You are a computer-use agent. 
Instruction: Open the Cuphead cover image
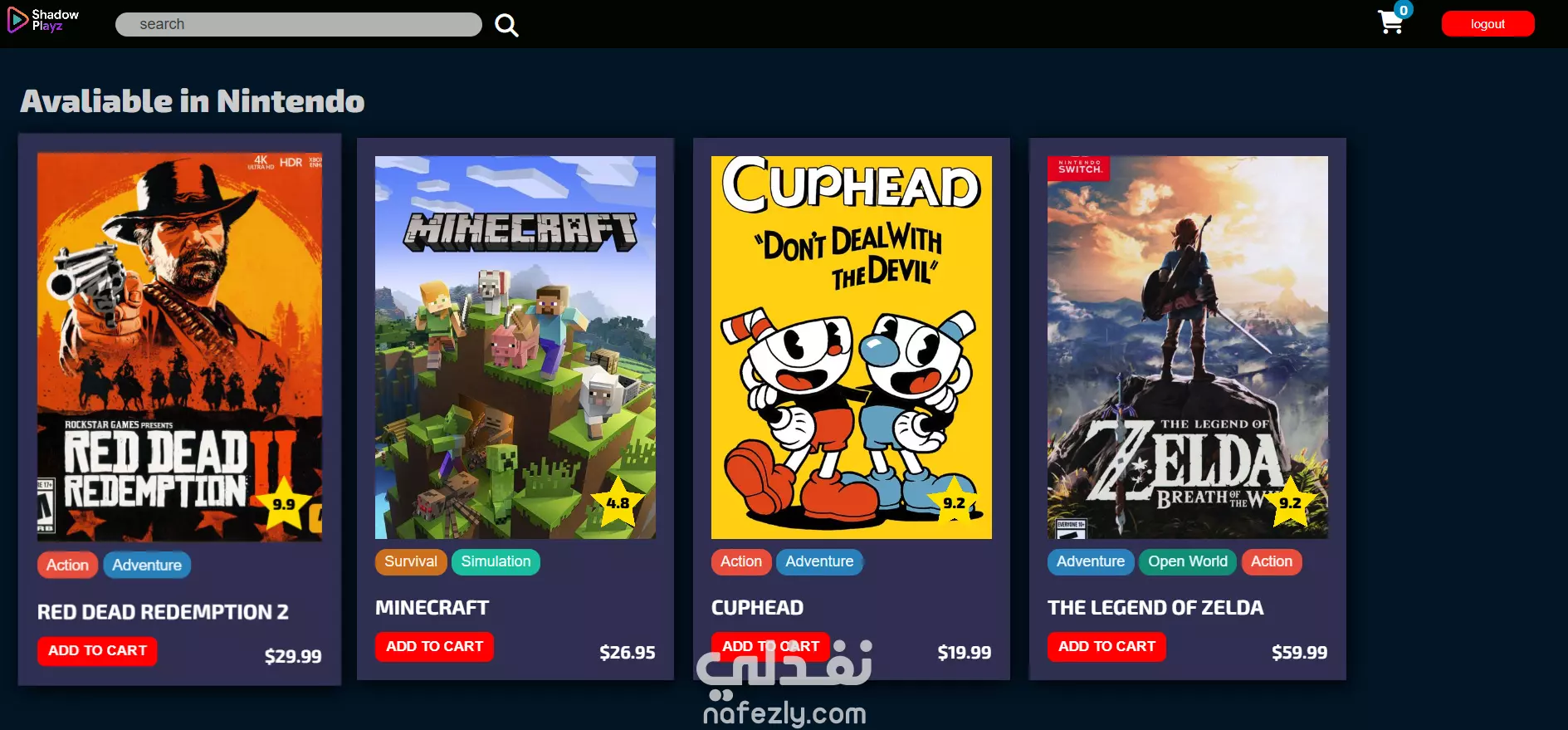852,347
